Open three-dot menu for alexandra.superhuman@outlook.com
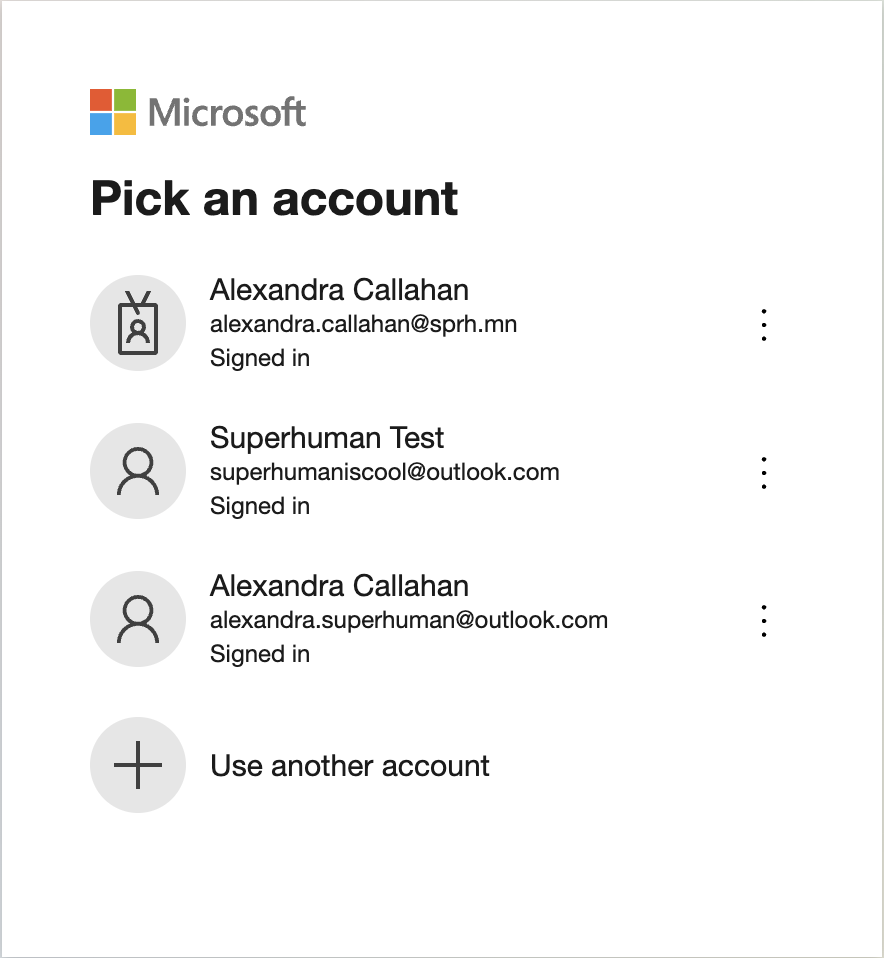Image resolution: width=884 pixels, height=958 pixels. (764, 621)
